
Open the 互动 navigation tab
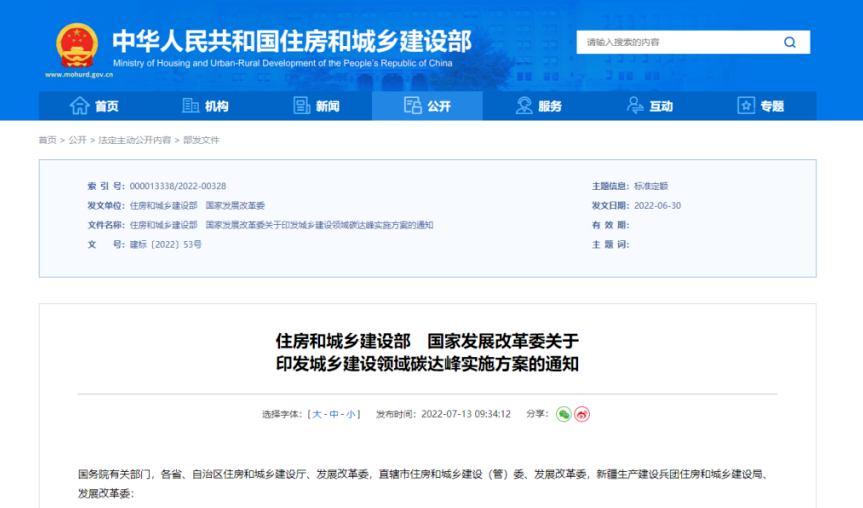650,106
